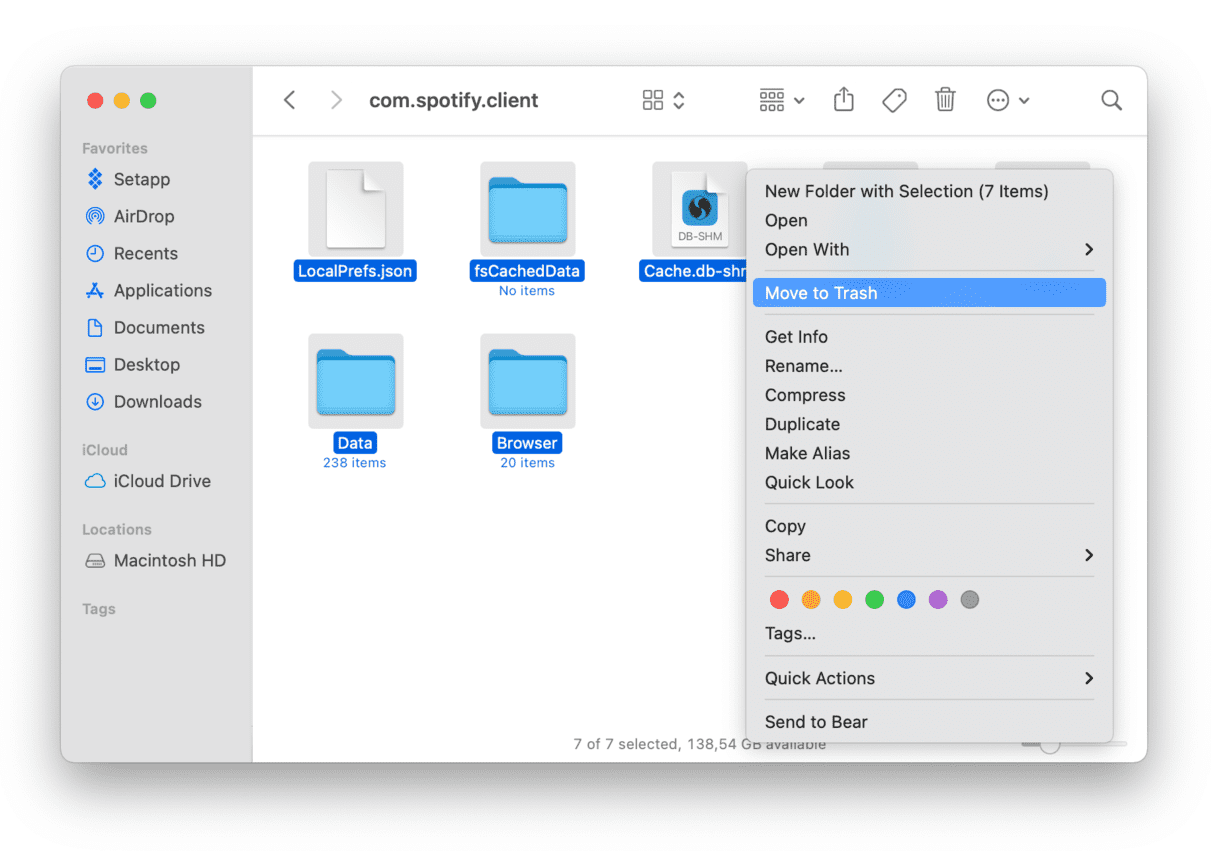Expand the Open With submenu
Screen dimensions: 1216x855
pos(928,250)
